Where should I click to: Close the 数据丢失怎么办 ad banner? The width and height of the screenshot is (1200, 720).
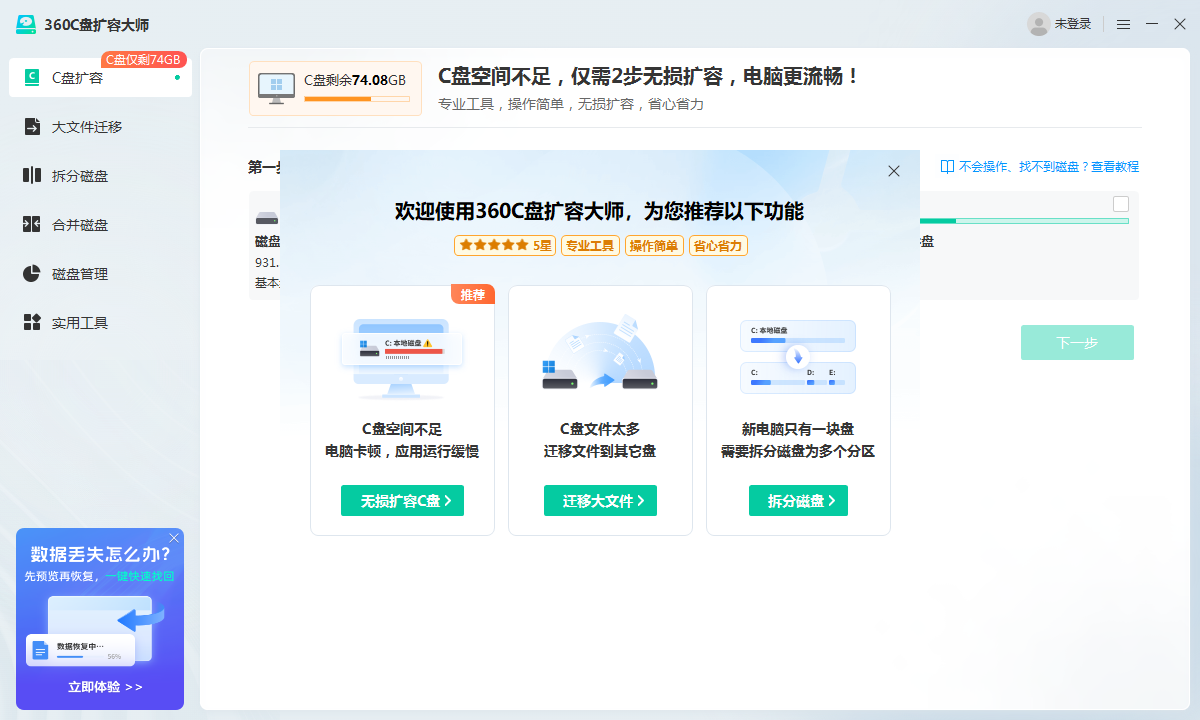click(174, 538)
